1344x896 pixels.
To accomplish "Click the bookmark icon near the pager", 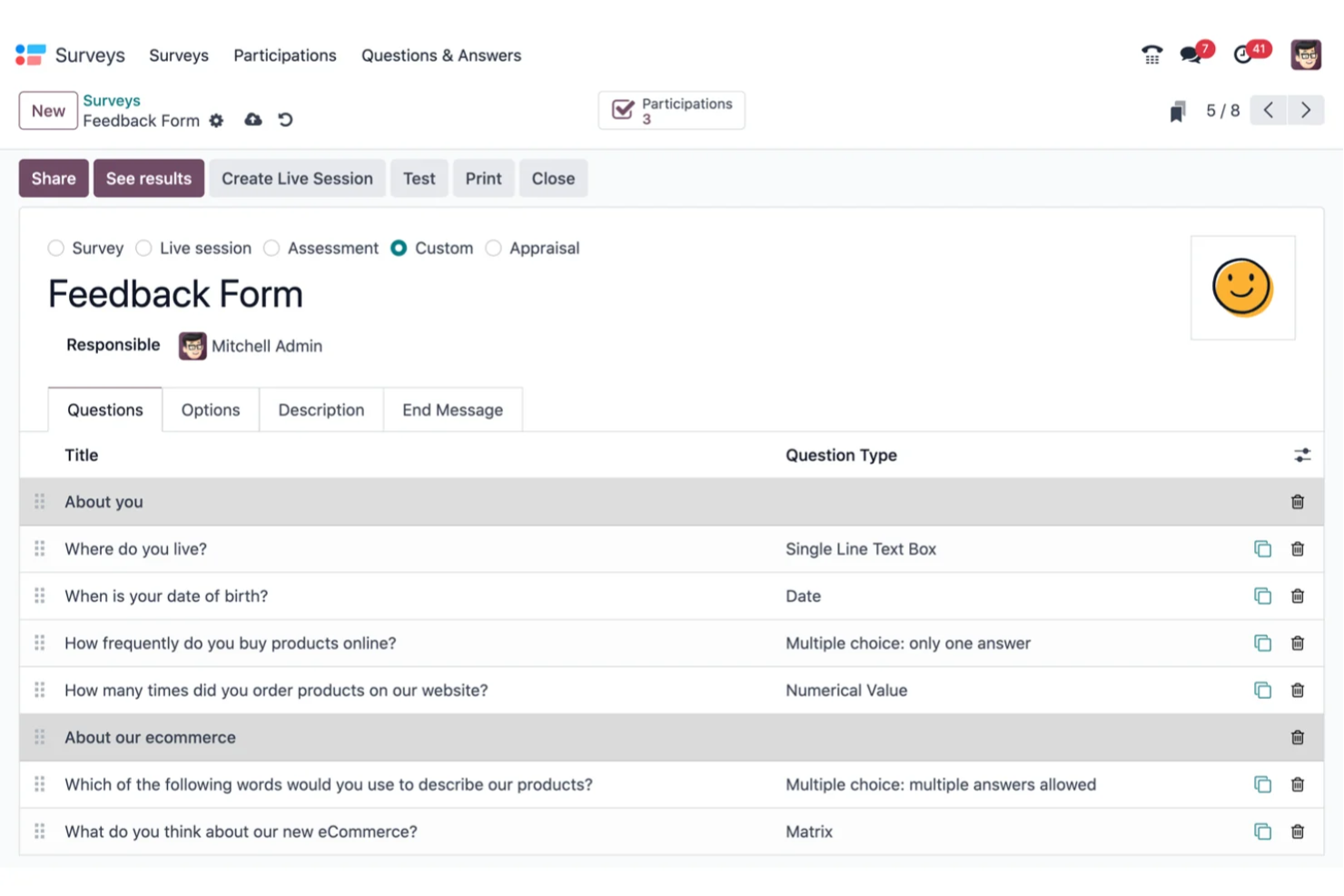I will point(1178,112).
